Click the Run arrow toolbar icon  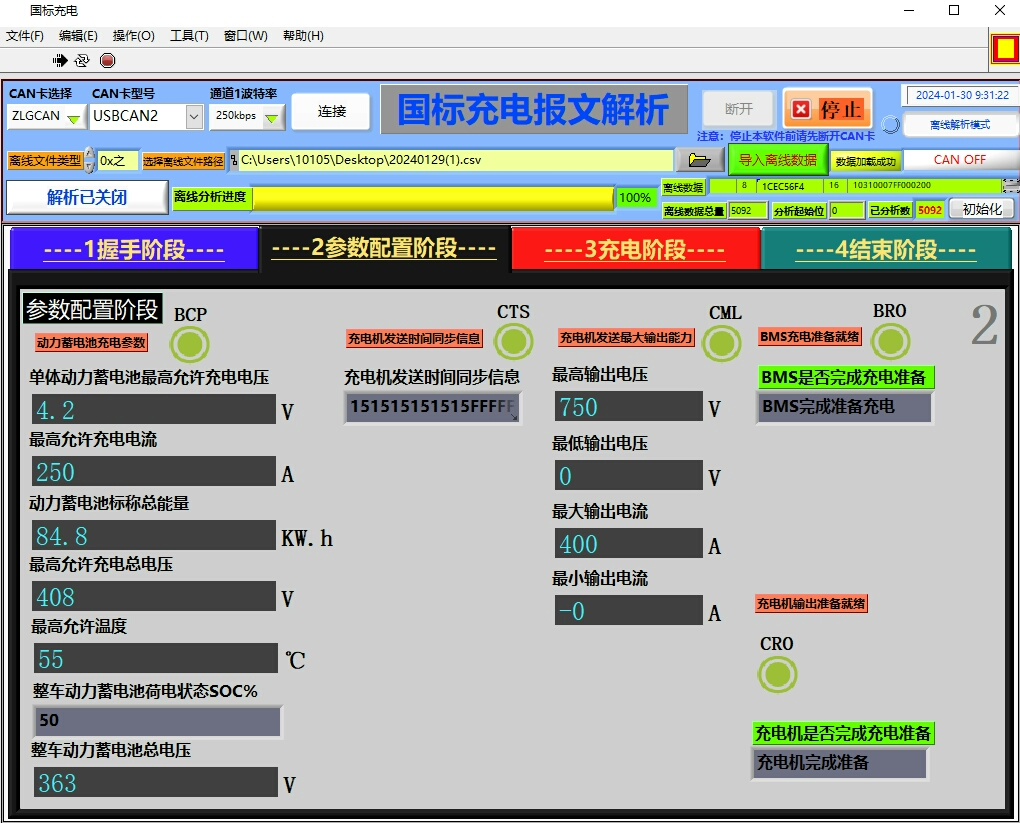coord(60,61)
